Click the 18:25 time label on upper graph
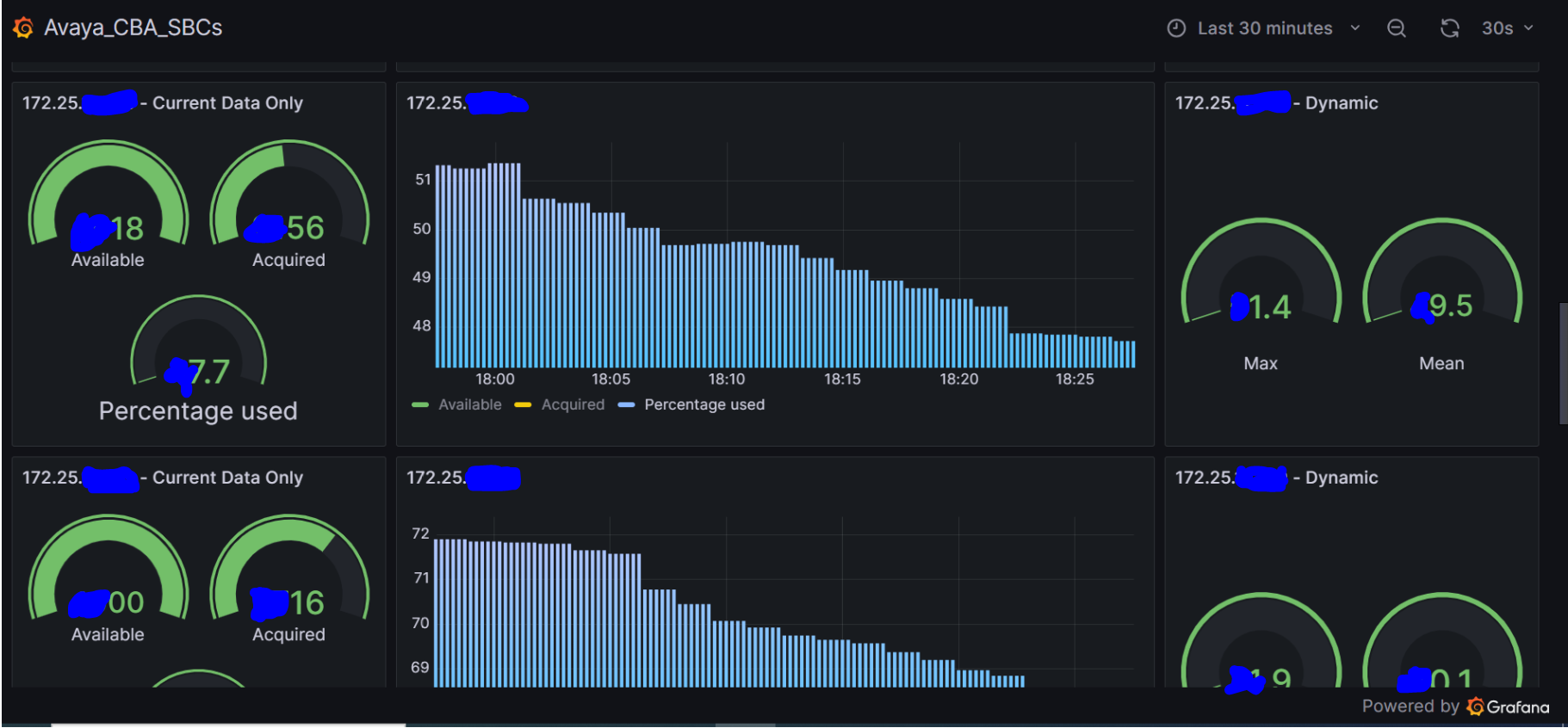This screenshot has width=1568, height=728. tap(1075, 379)
